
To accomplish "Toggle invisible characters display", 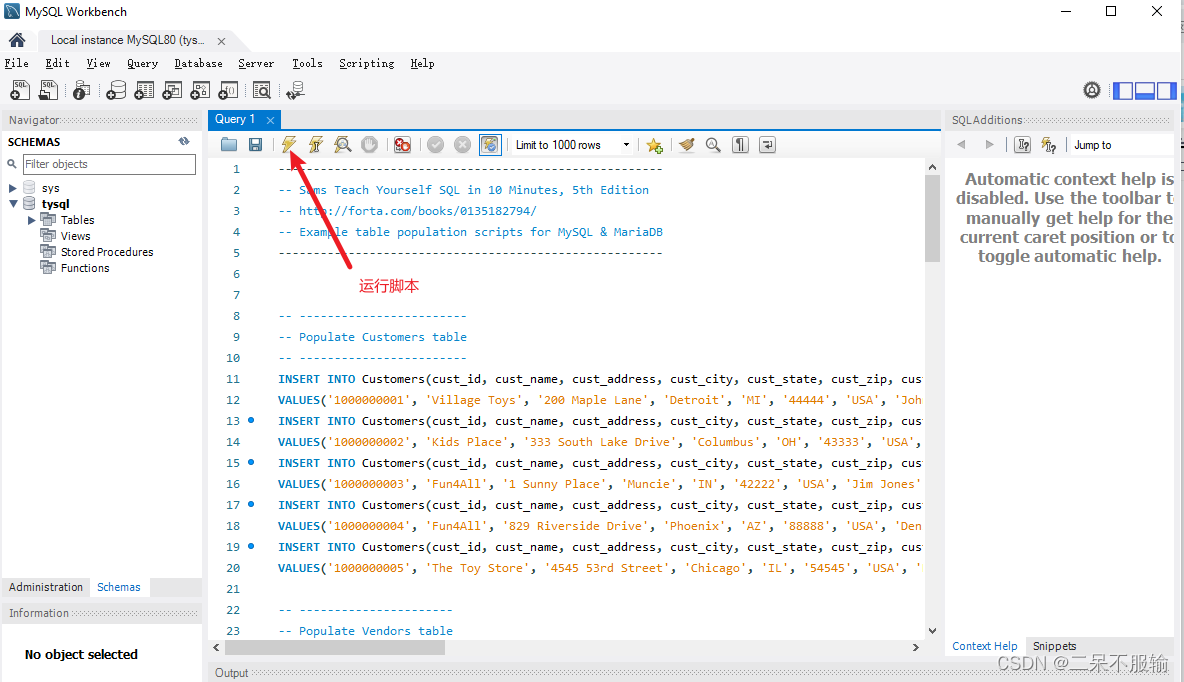I will coord(740,144).
